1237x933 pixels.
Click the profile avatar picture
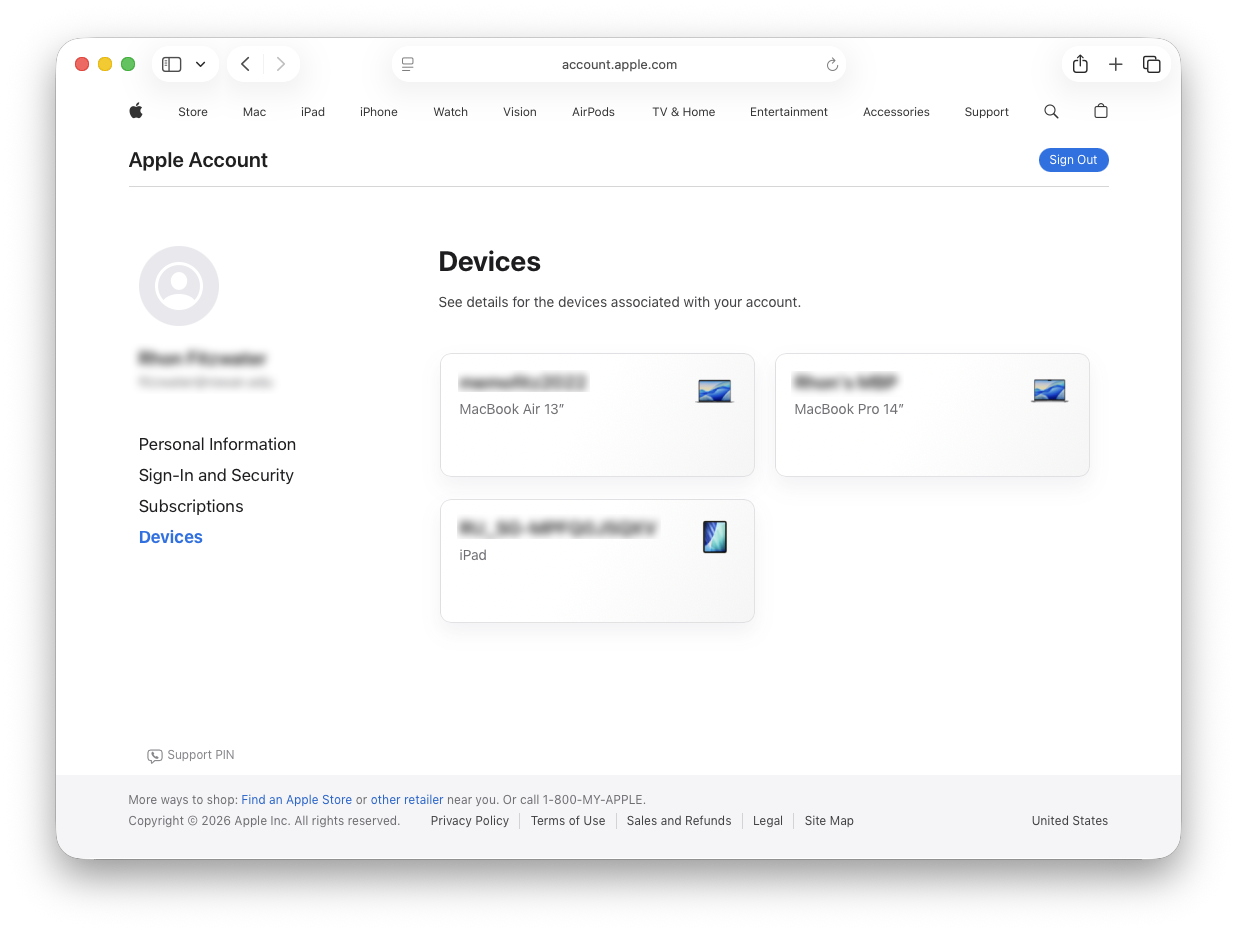tap(179, 286)
